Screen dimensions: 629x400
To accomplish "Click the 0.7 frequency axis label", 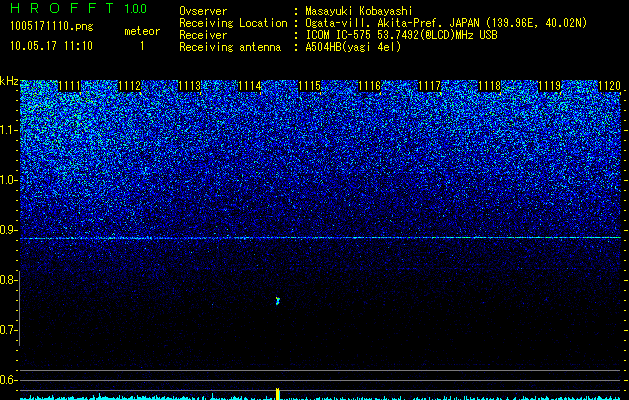I will (x=7, y=330).
